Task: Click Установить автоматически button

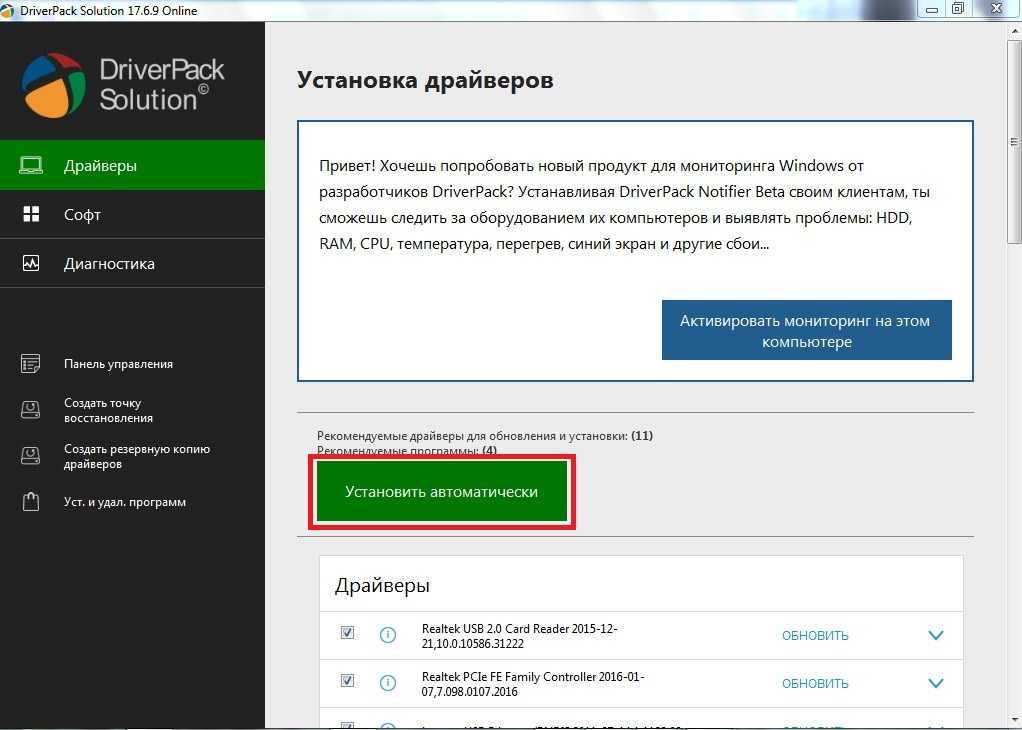Action: click(x=442, y=491)
